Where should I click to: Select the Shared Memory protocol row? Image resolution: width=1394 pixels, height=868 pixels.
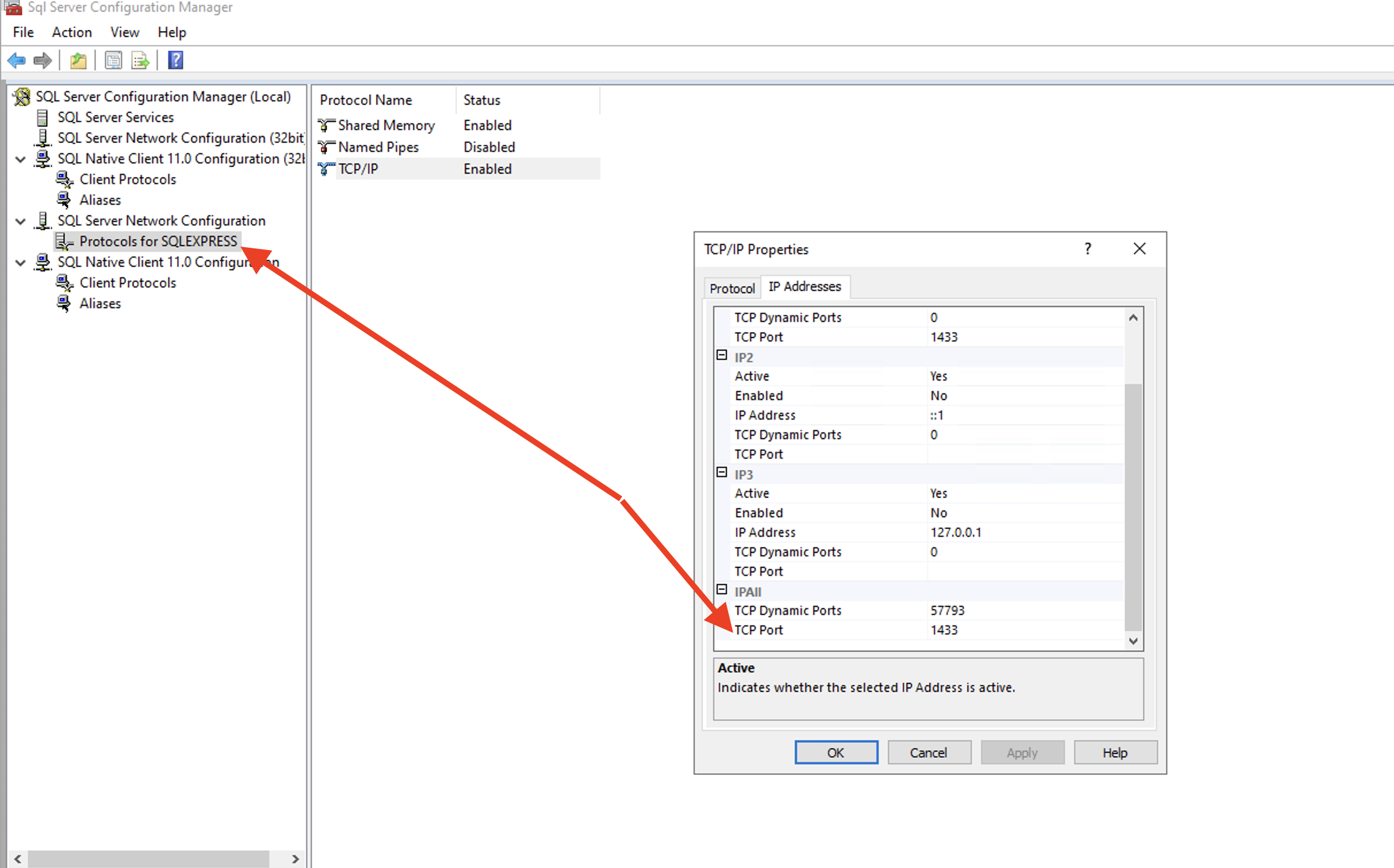(x=459, y=125)
